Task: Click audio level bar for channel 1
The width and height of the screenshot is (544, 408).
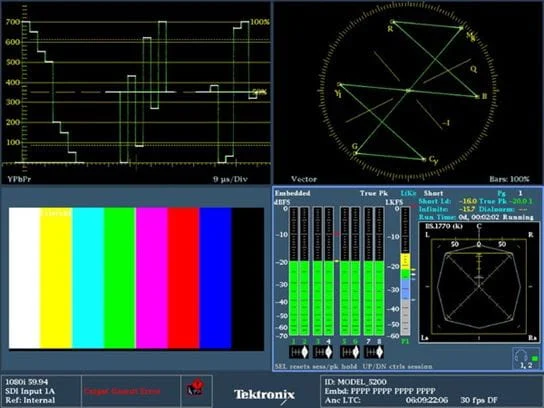Action: point(294,271)
